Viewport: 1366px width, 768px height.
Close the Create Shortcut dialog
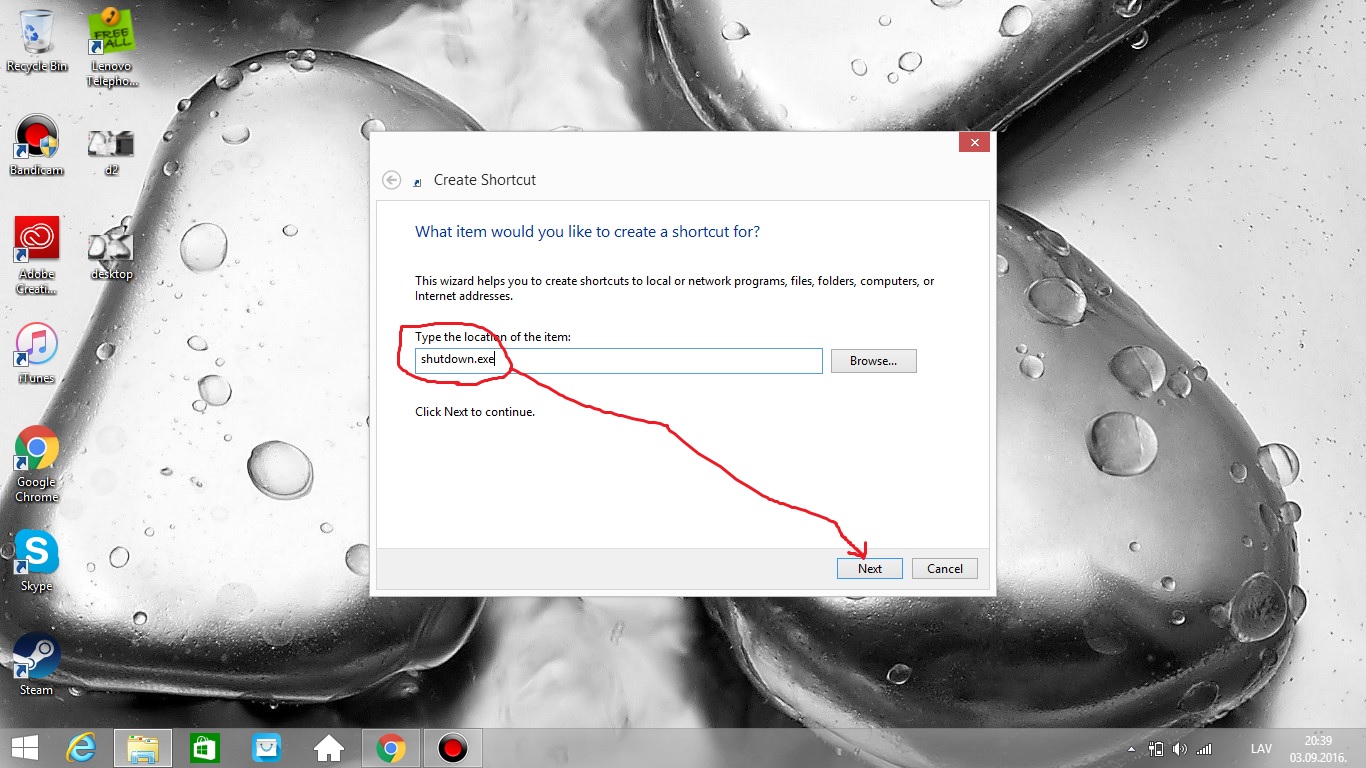974,143
